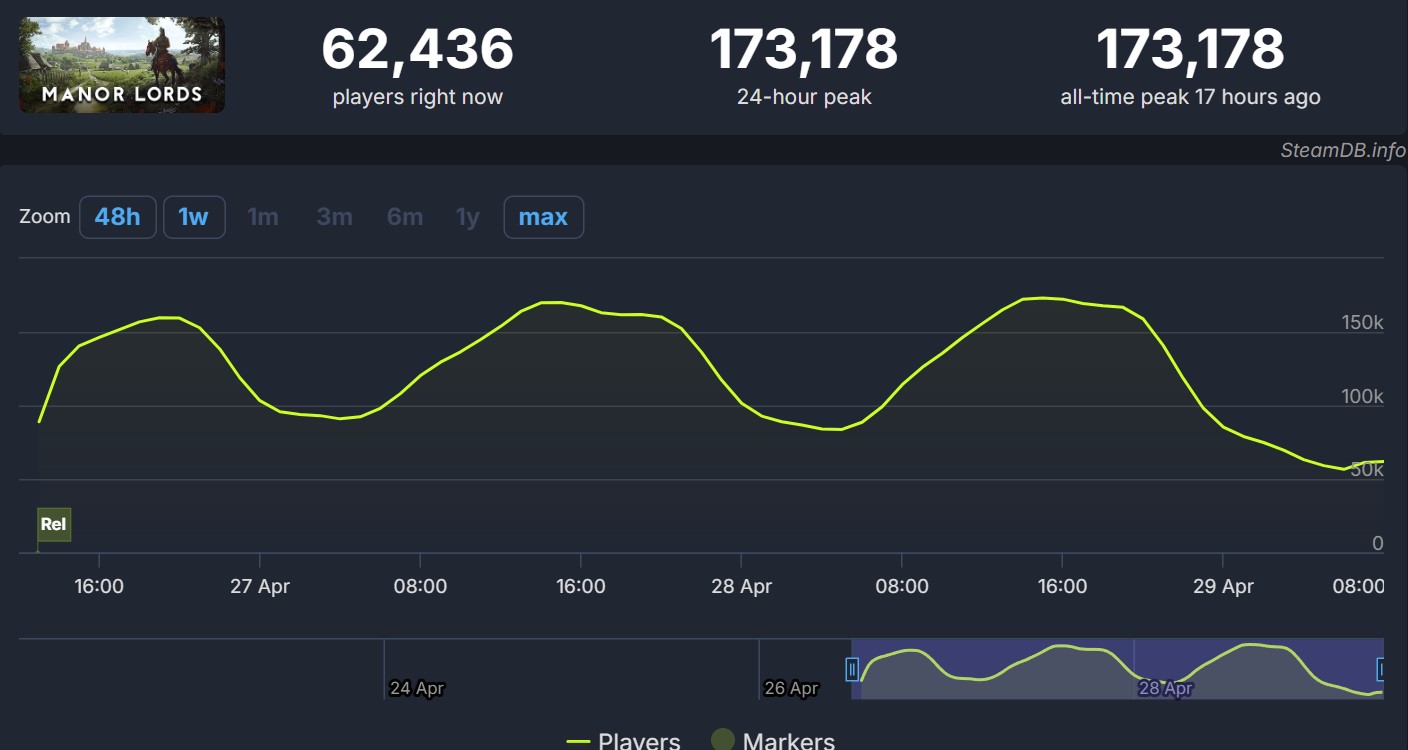1408x750 pixels.
Task: Click the 50k y-axis label
Action: 1366,470
